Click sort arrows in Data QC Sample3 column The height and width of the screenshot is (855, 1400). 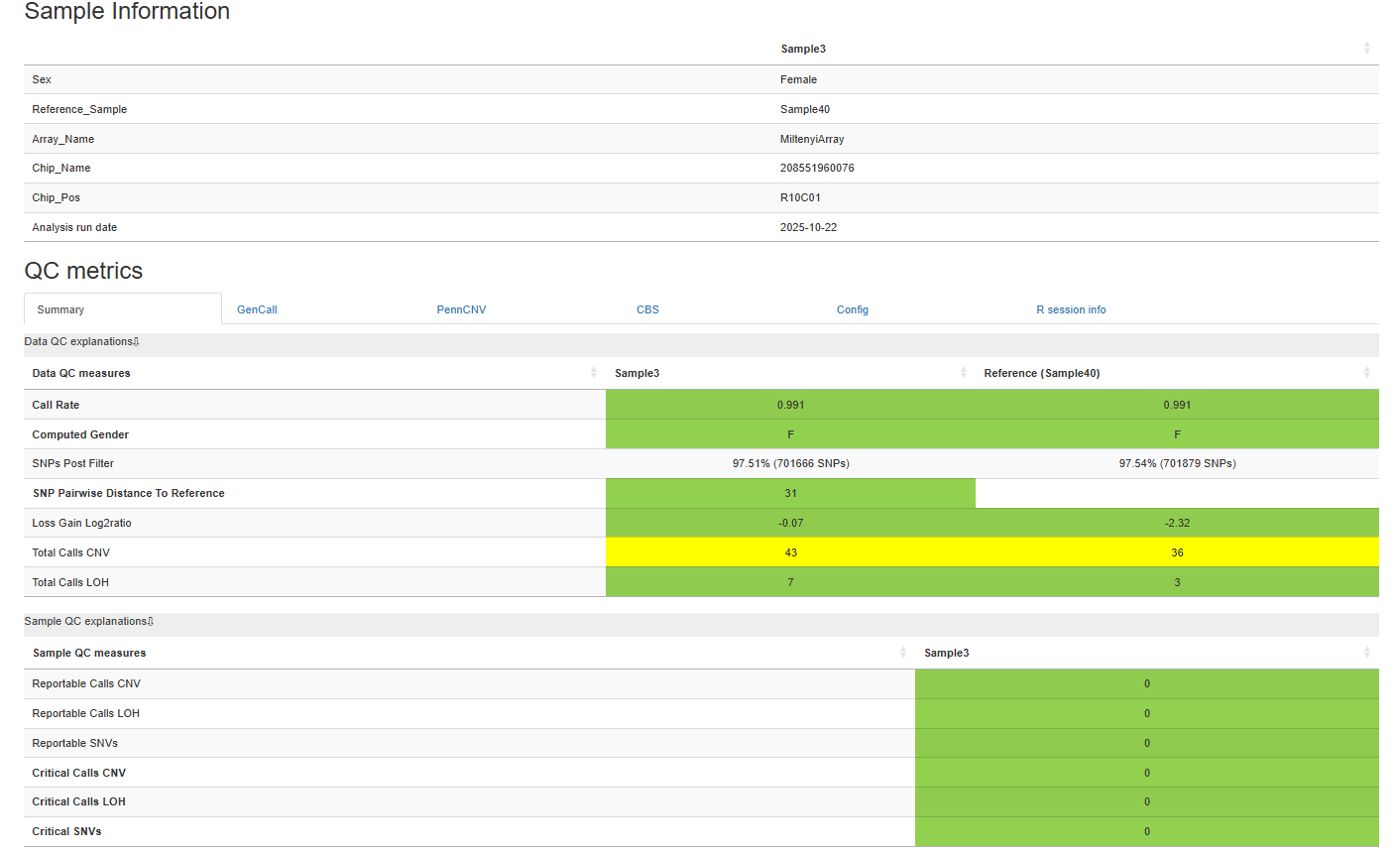pos(963,373)
